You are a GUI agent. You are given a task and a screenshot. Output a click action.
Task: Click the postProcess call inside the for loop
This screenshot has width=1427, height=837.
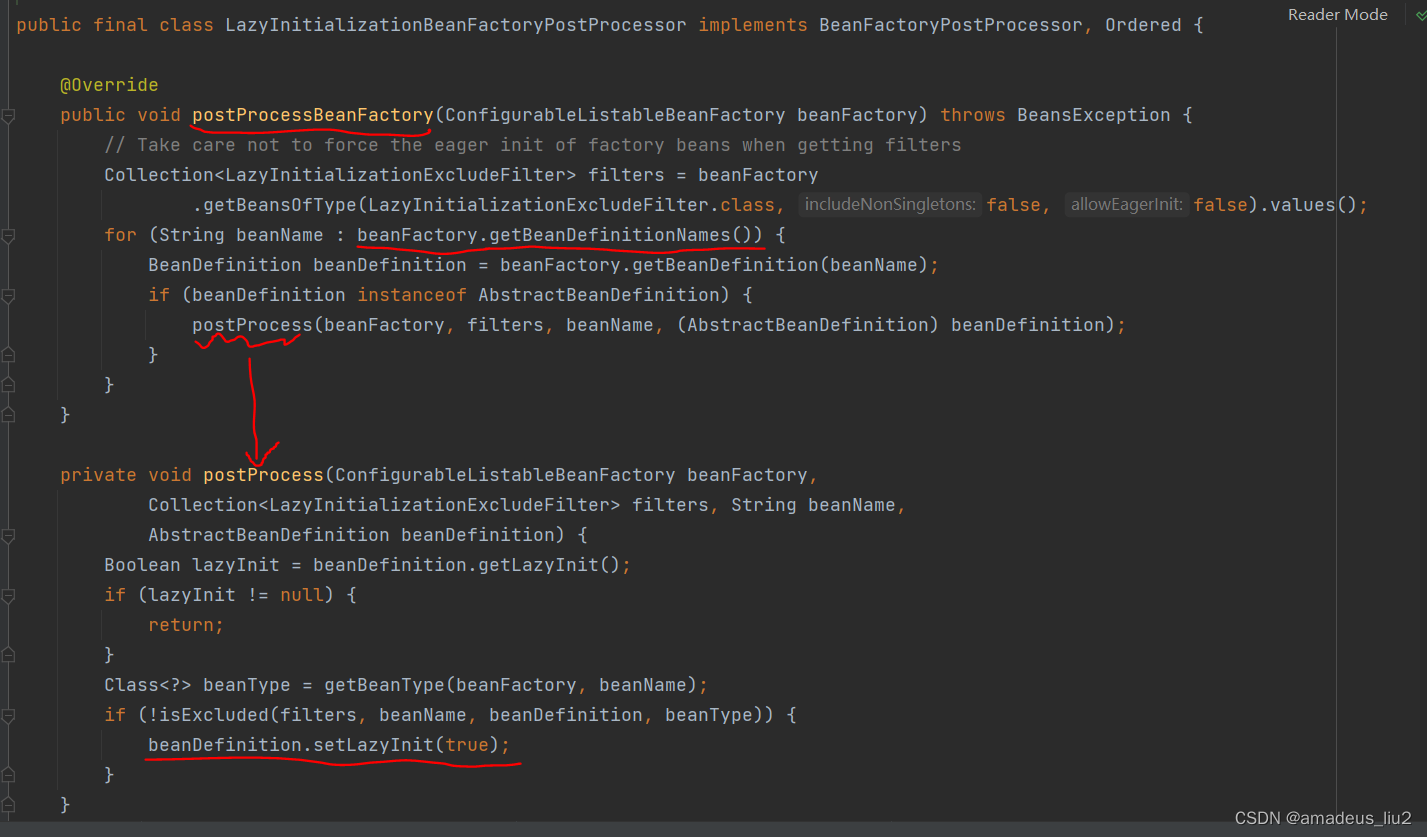(252, 325)
